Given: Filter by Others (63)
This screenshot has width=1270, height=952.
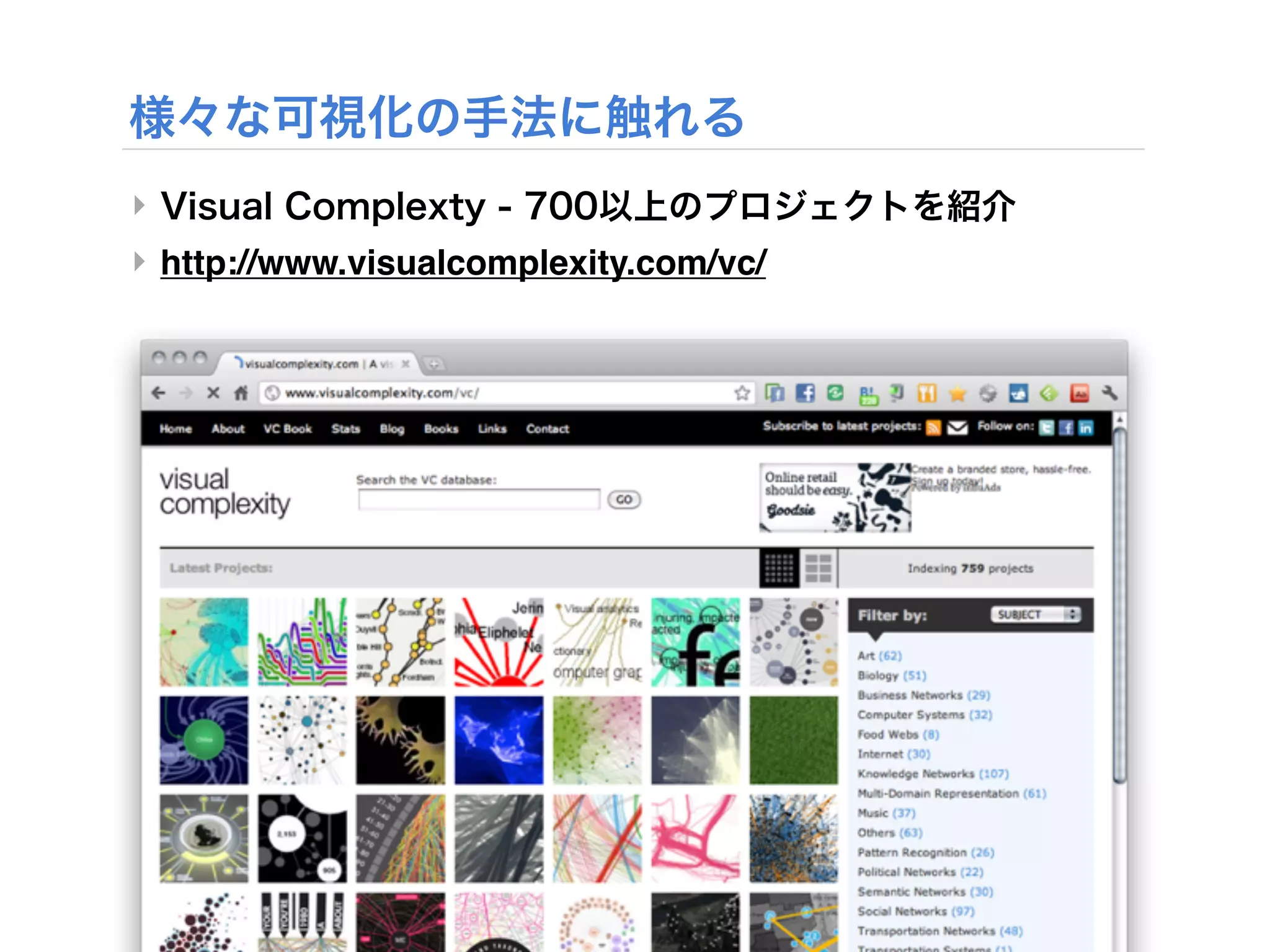Looking at the screenshot, I should tap(890, 833).
